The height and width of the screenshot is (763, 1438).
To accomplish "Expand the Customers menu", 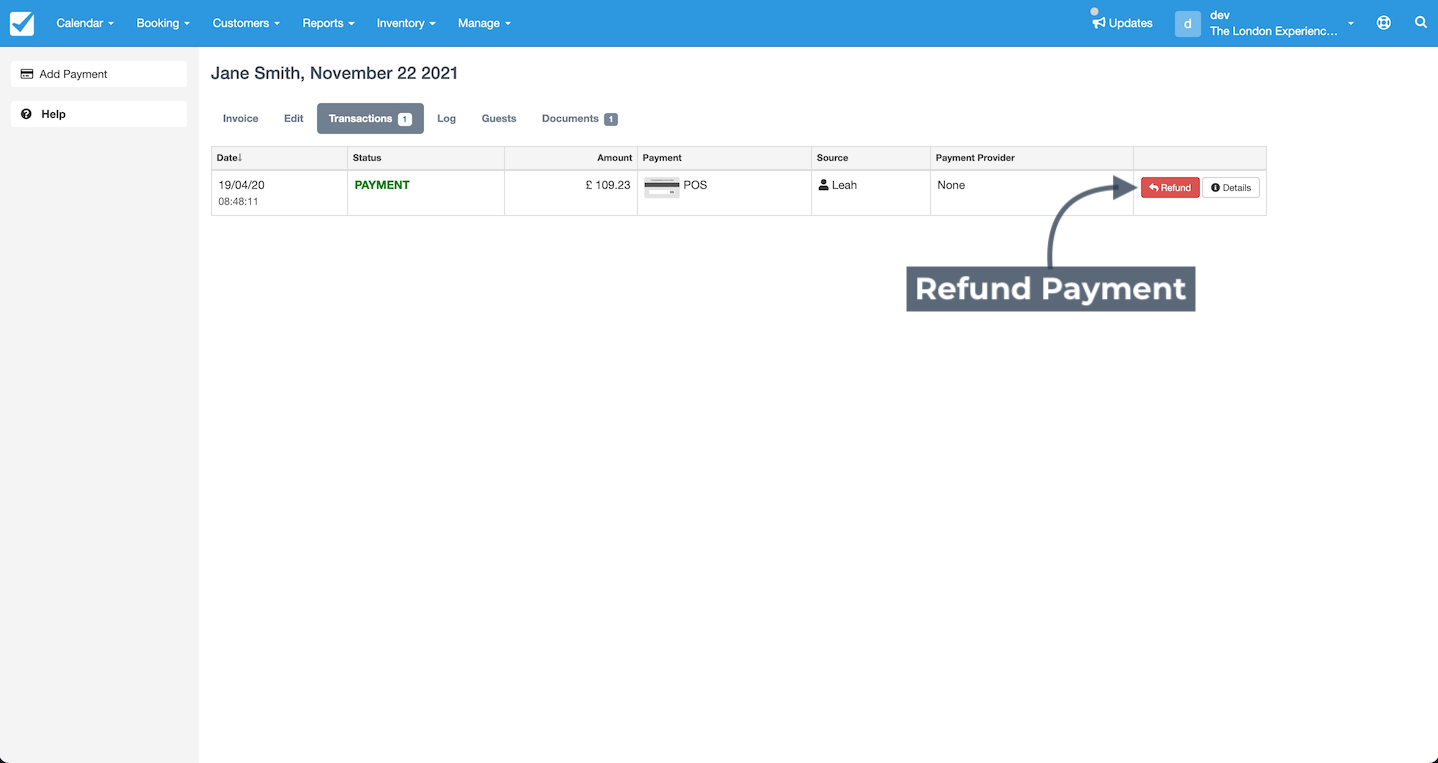I will point(246,23).
